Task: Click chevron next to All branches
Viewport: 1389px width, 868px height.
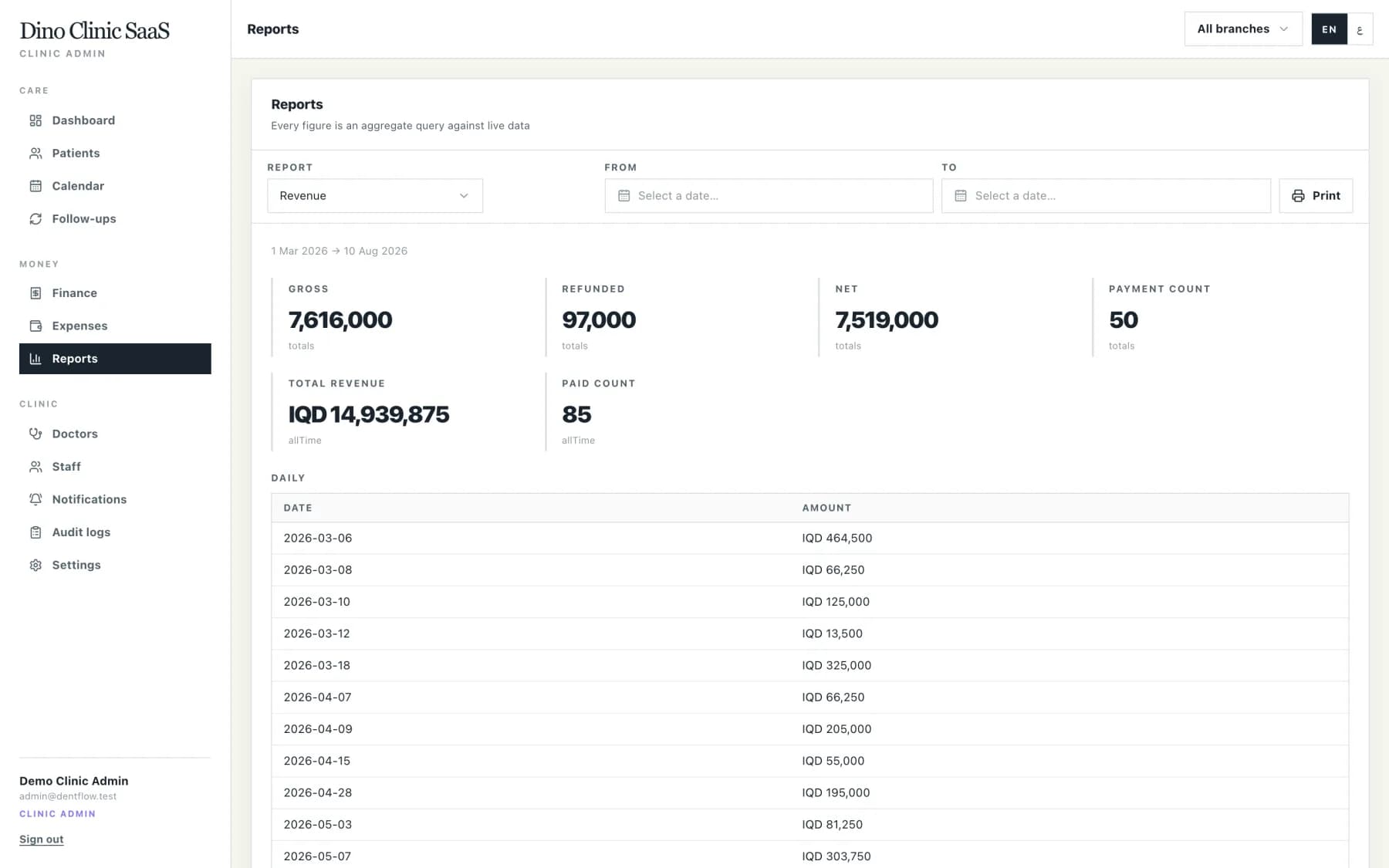Action: [x=1284, y=29]
